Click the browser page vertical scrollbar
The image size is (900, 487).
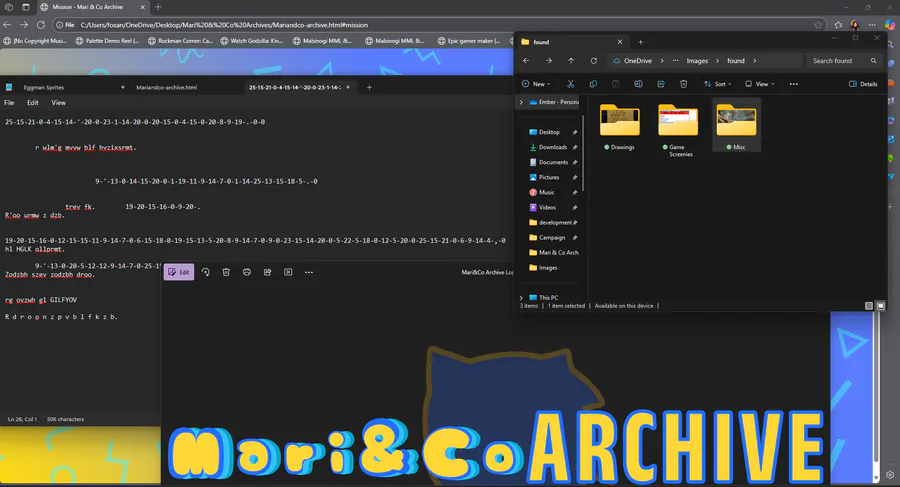click(x=876, y=386)
